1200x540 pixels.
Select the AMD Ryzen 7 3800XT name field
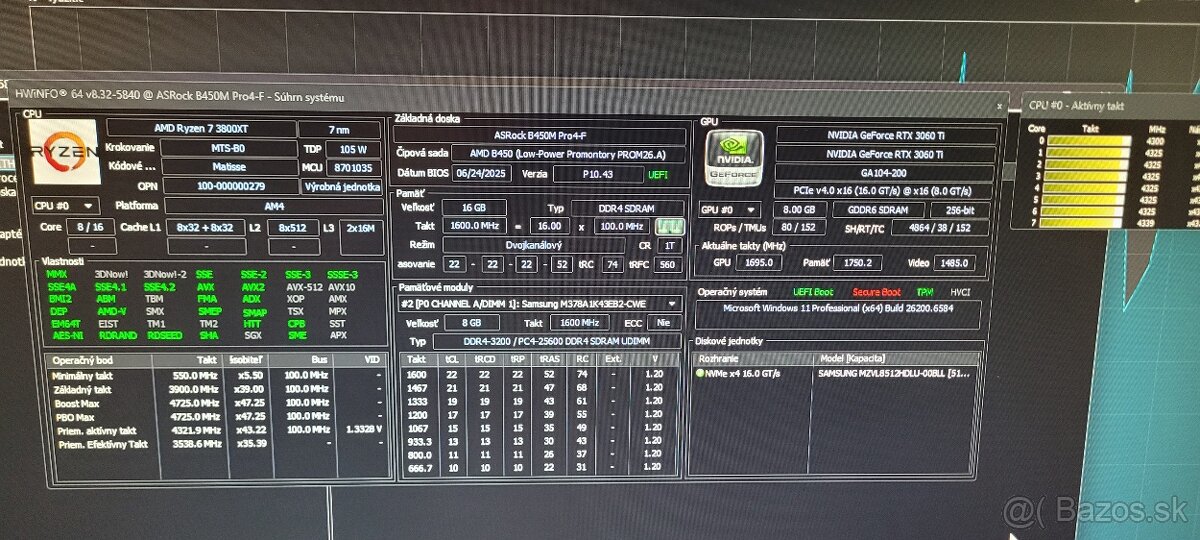(202, 127)
